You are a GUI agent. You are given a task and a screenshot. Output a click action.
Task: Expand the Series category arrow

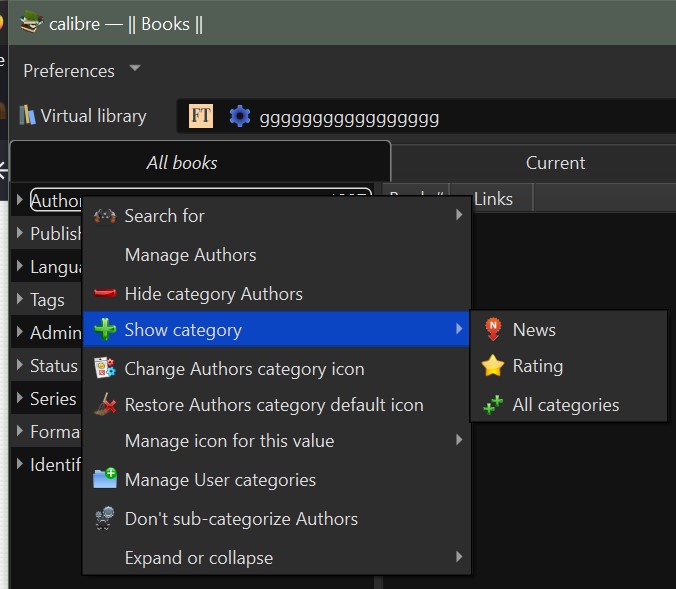click(20, 398)
